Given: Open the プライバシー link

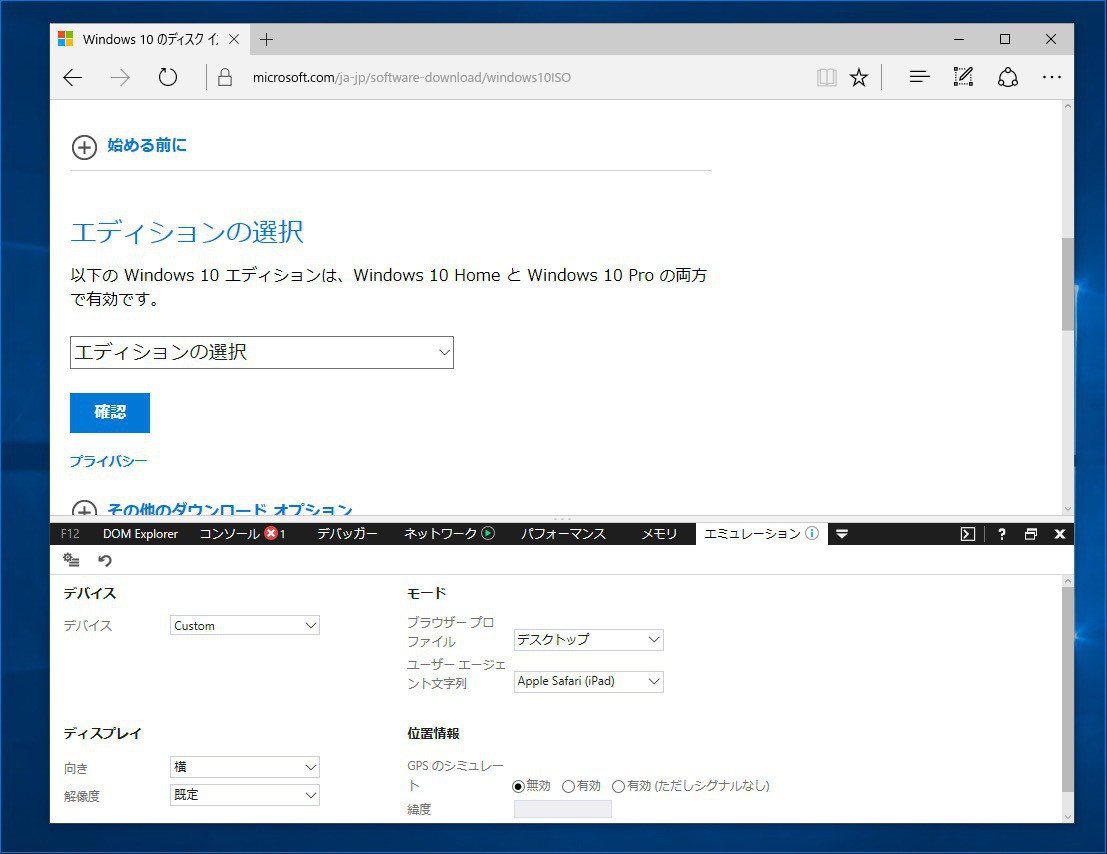Looking at the screenshot, I should pos(108,461).
